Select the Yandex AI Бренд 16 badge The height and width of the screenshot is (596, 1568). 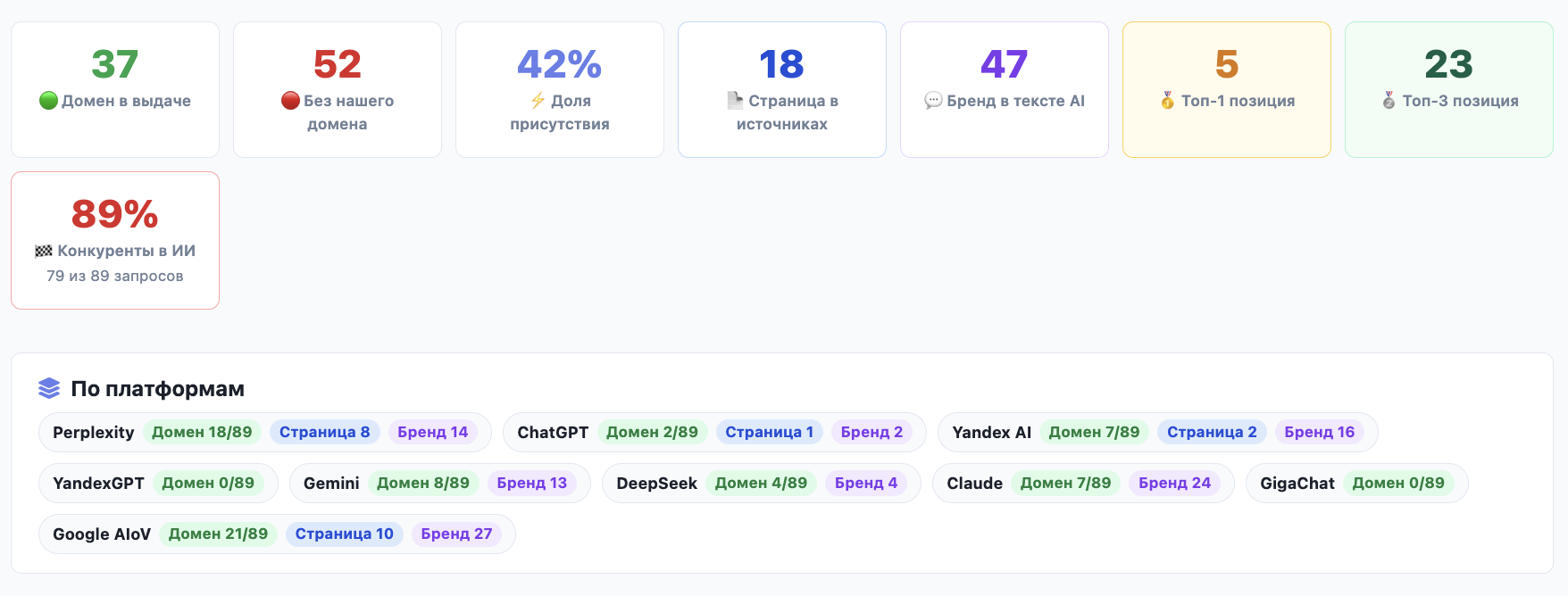[x=1320, y=432]
